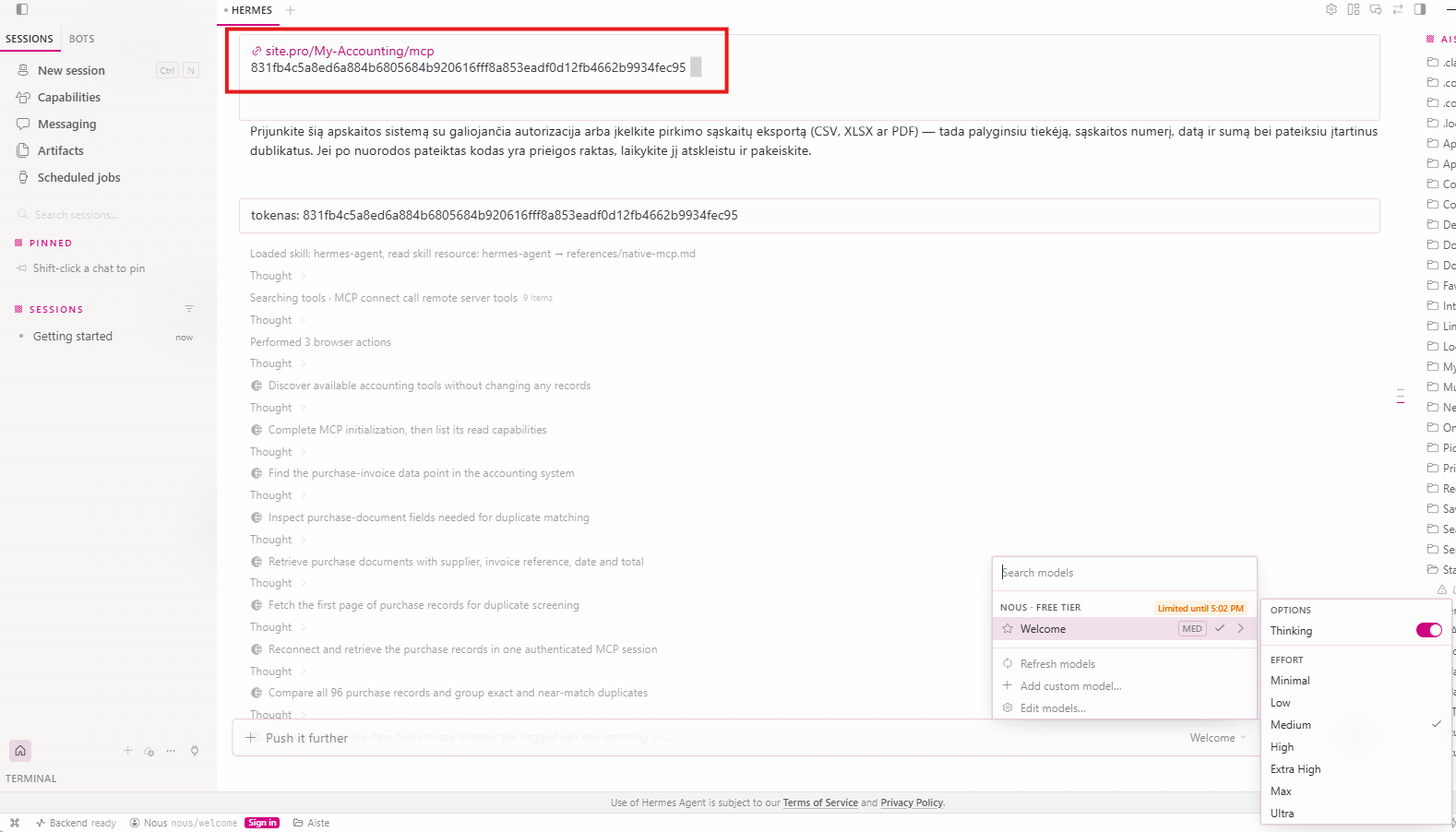This screenshot has width=1456, height=832.
Task: Expand the first Thought step
Action: click(x=278, y=276)
